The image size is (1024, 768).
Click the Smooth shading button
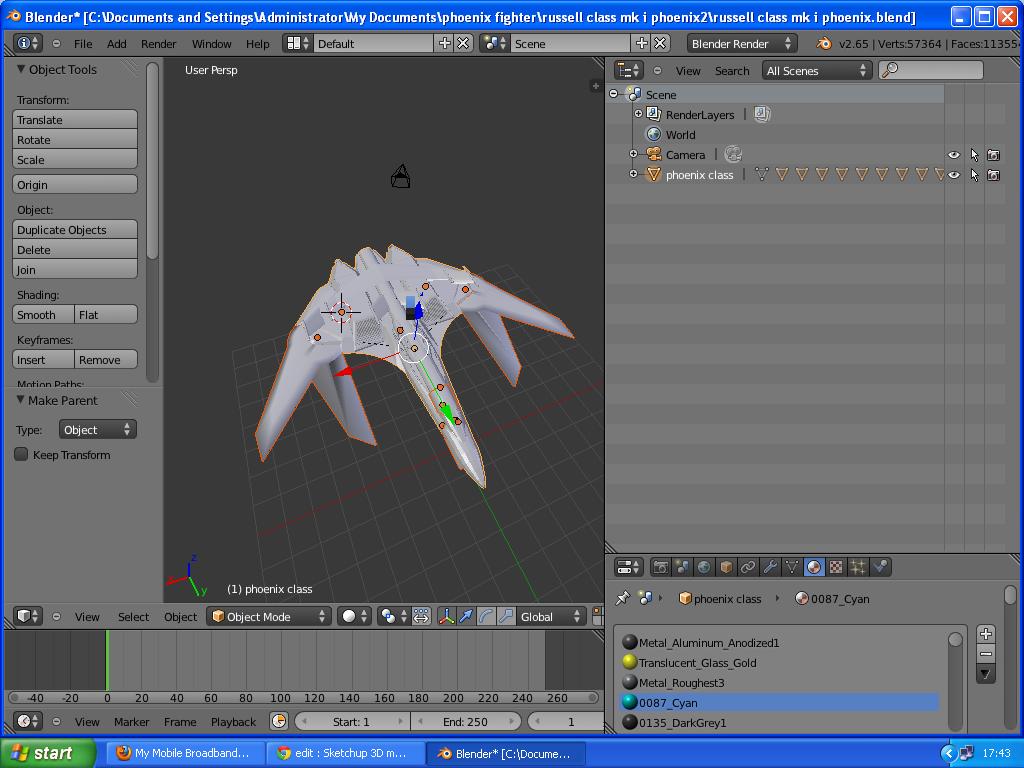click(41, 314)
